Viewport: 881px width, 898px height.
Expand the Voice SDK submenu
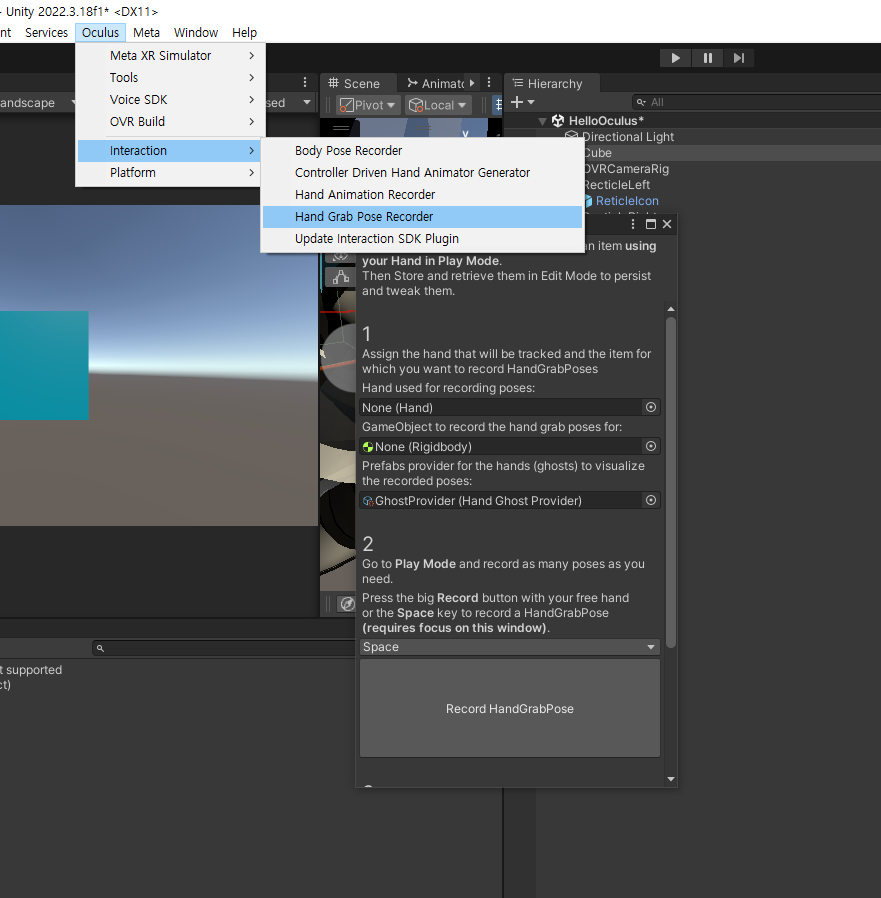(x=170, y=100)
